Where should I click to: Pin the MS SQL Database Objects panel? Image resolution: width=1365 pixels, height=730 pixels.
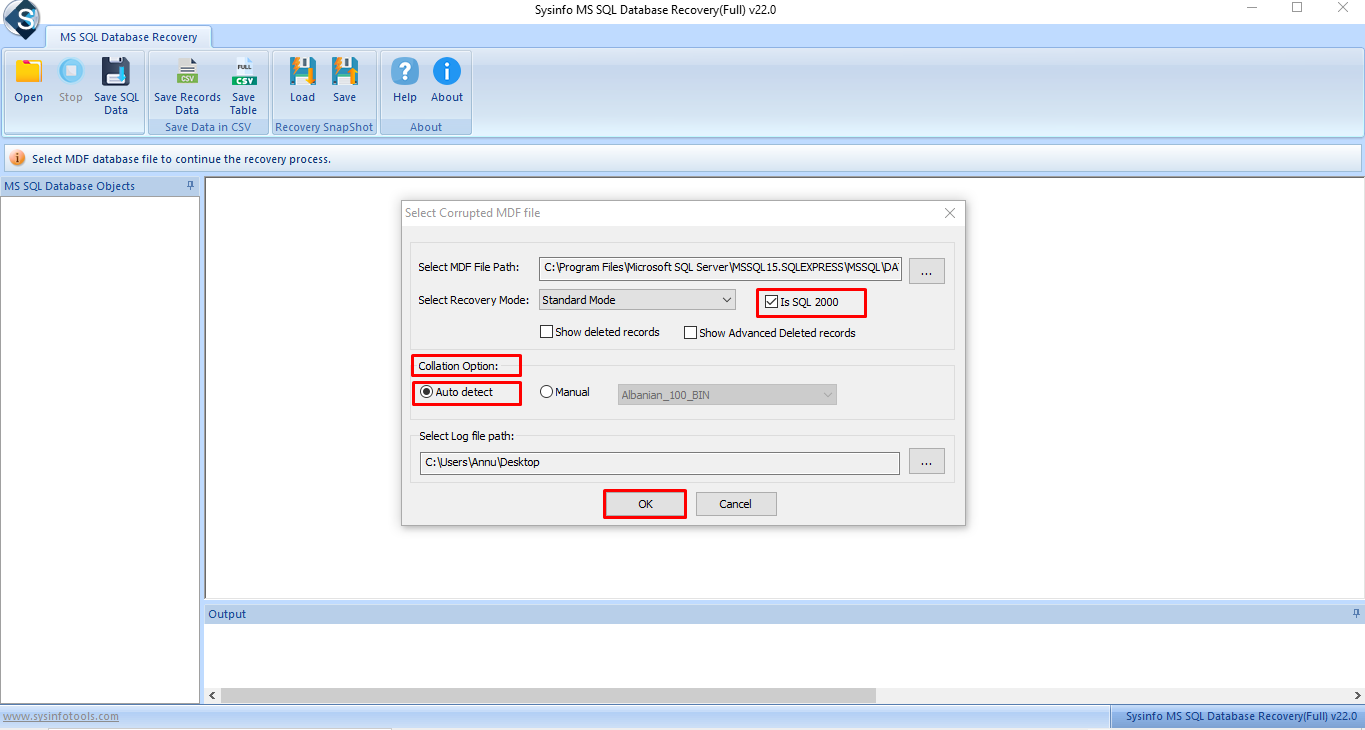pyautogui.click(x=190, y=186)
